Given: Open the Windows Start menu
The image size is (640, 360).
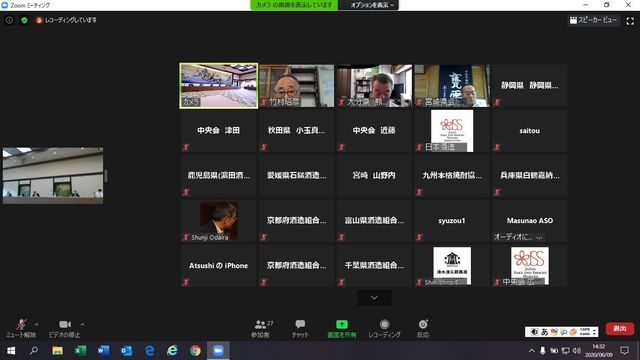Looking at the screenshot, I should click(x=11, y=351).
